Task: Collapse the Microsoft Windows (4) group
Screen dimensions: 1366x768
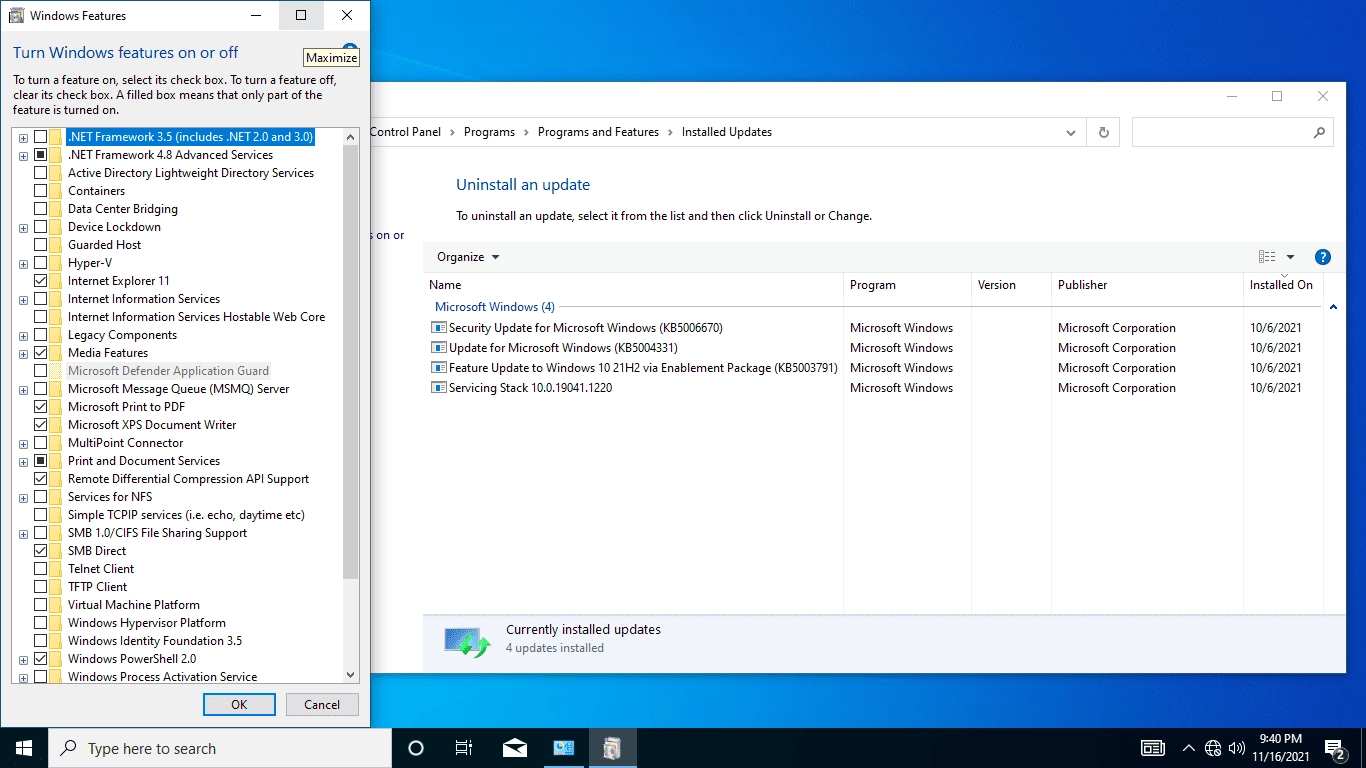Action: tap(1334, 307)
